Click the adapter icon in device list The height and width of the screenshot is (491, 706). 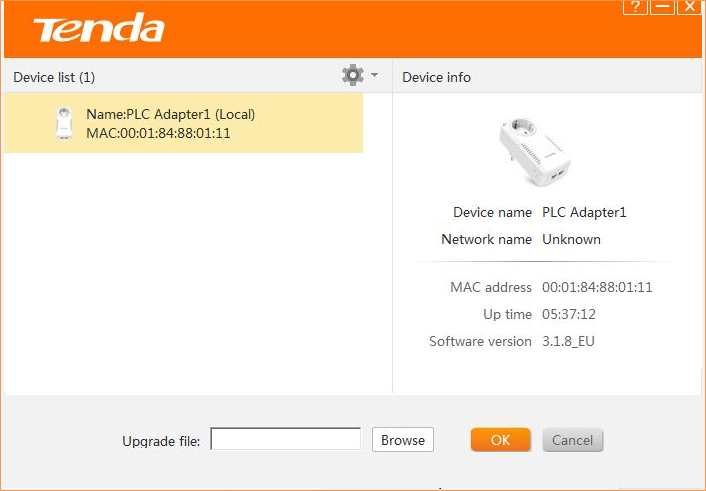(63, 123)
